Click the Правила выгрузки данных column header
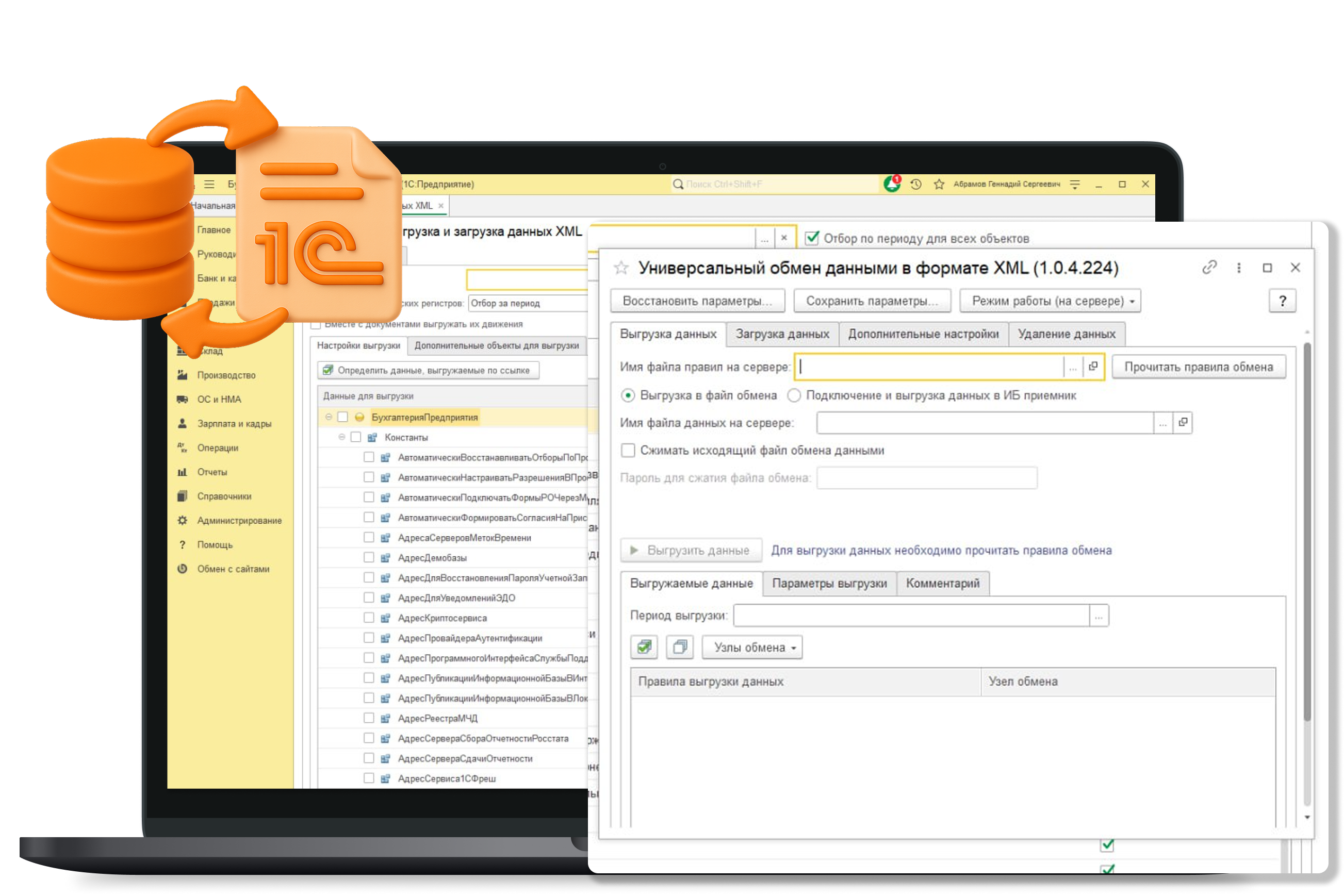 [806, 682]
